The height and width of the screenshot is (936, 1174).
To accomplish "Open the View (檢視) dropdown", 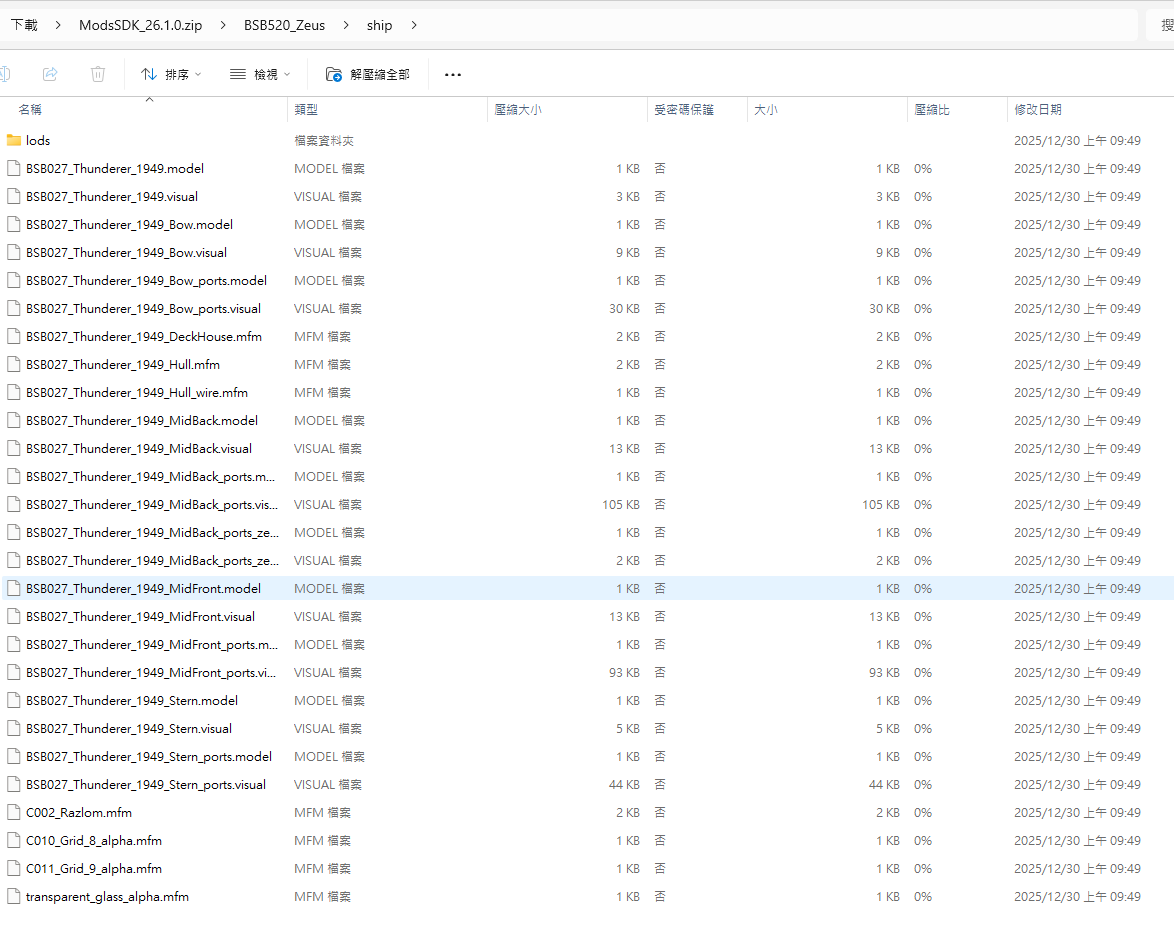I will point(260,74).
